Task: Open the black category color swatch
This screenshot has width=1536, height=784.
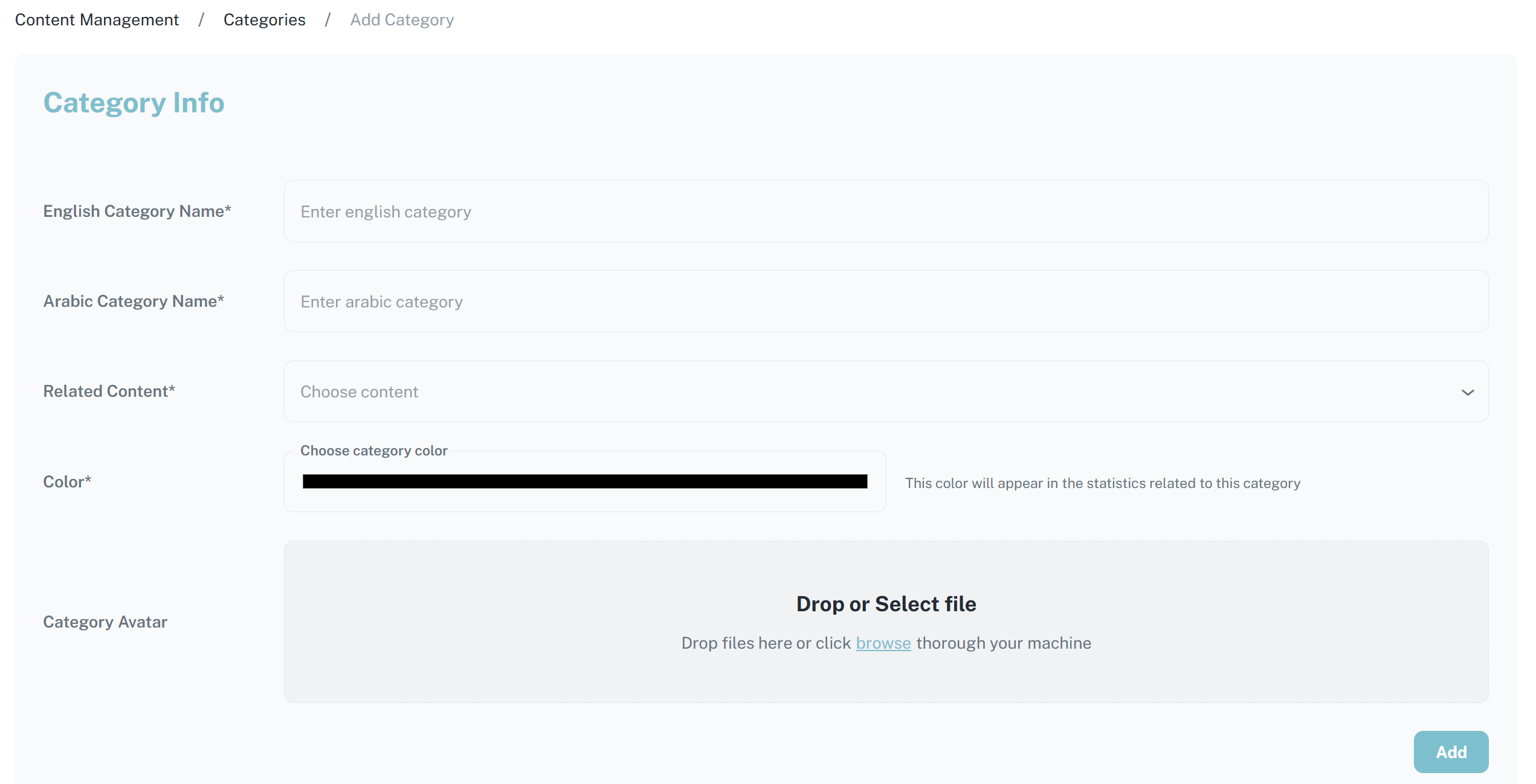Action: point(584,481)
